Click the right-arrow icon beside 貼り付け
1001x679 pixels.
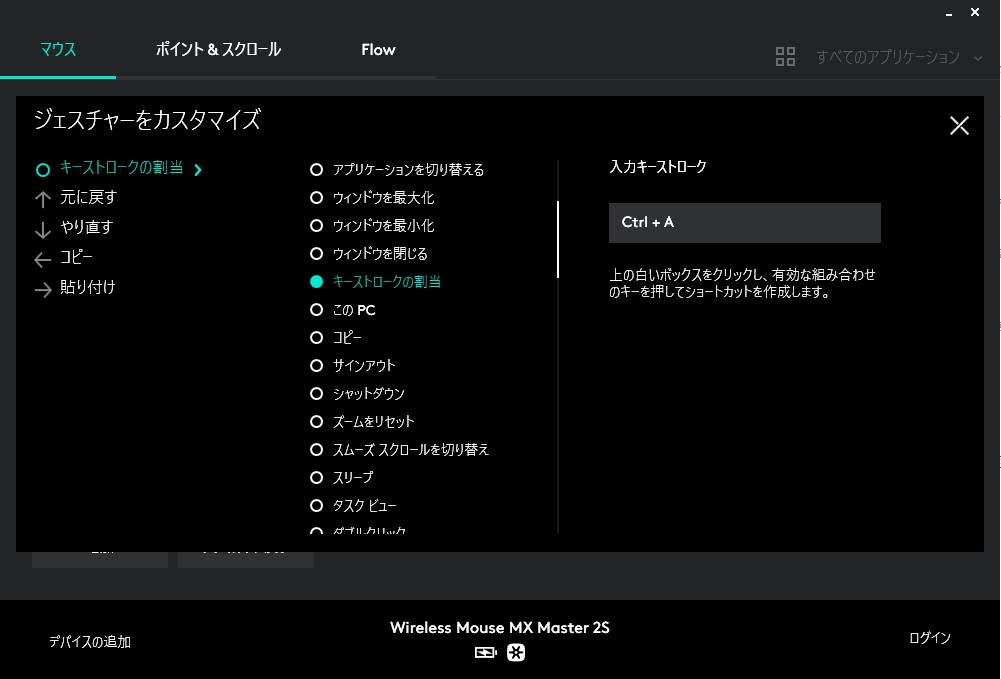click(43, 288)
